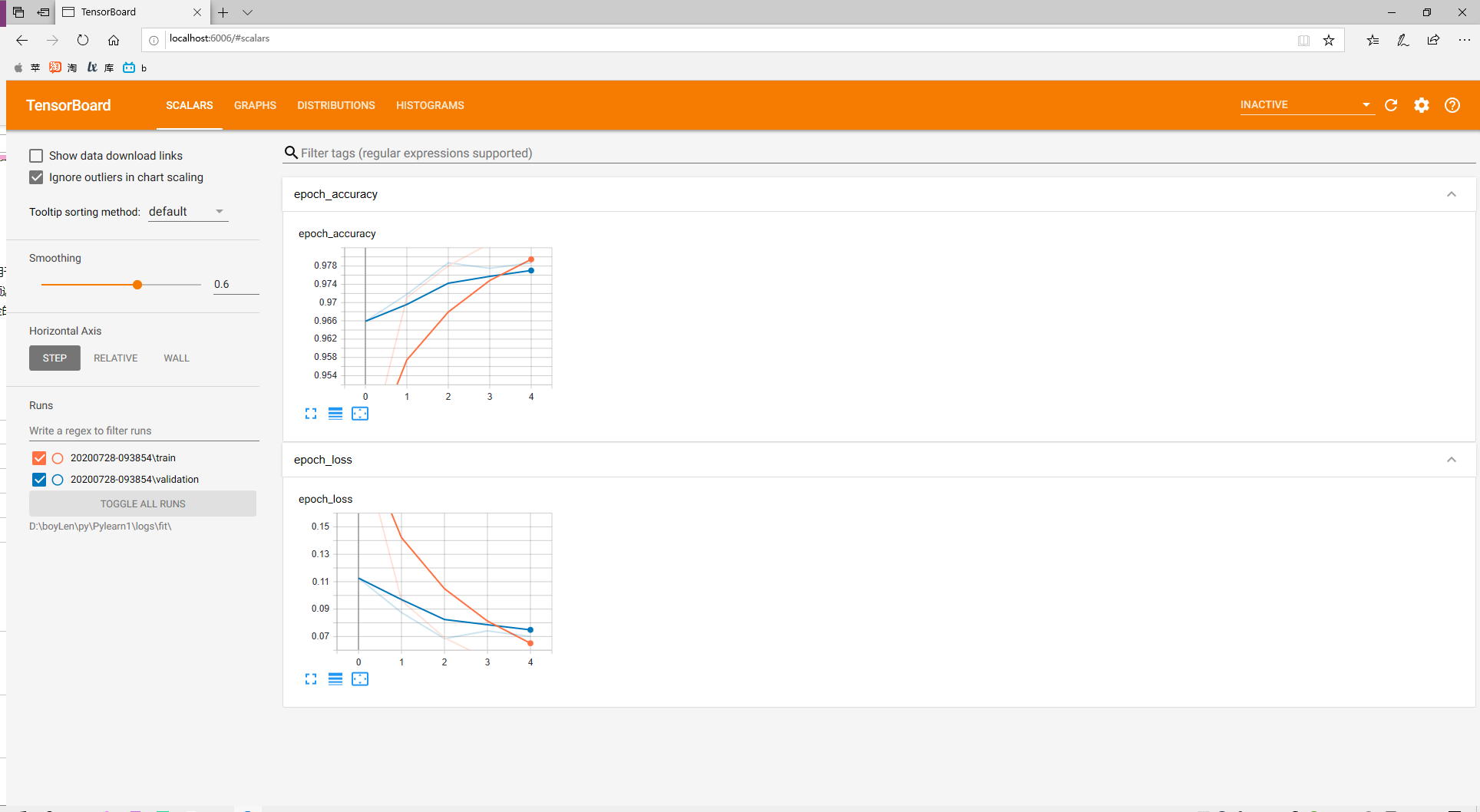Open TensorBoard settings via the gear icon

[1422, 105]
